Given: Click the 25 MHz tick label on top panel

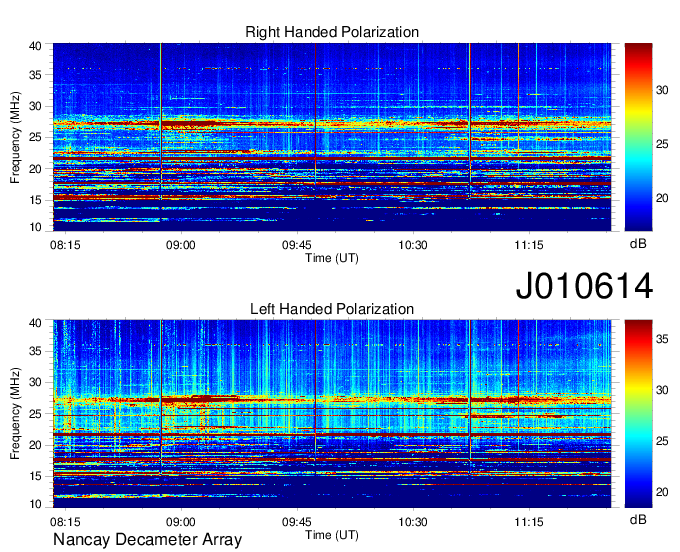Looking at the screenshot, I should pyautogui.click(x=35, y=137).
